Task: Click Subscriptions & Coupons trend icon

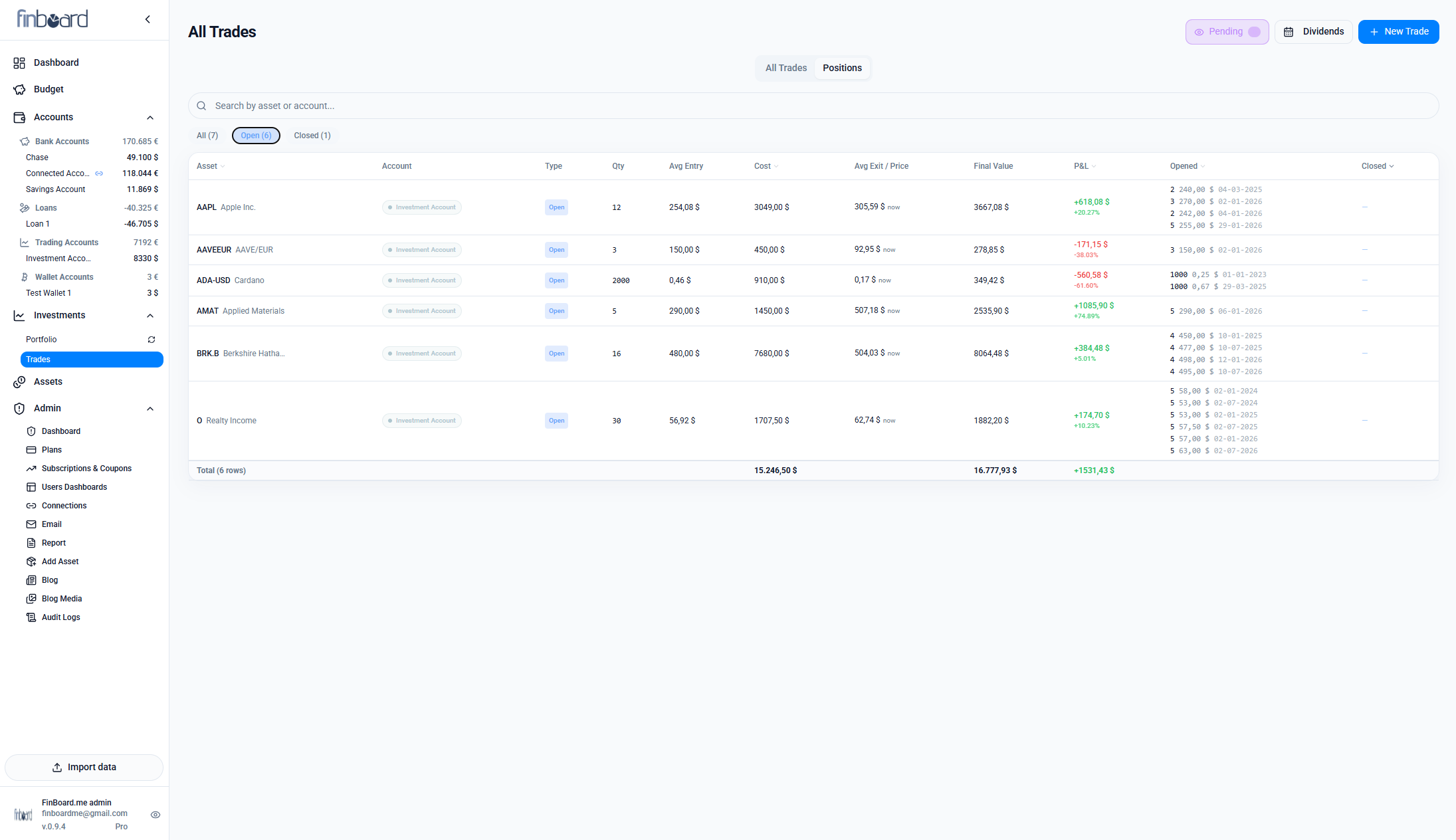Action: [x=31, y=469]
